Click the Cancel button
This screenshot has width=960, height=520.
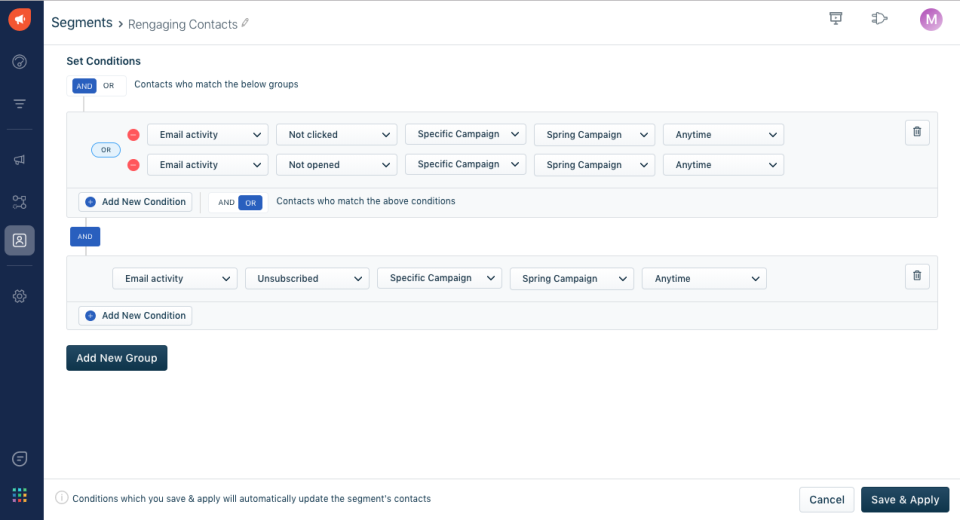[827, 500]
